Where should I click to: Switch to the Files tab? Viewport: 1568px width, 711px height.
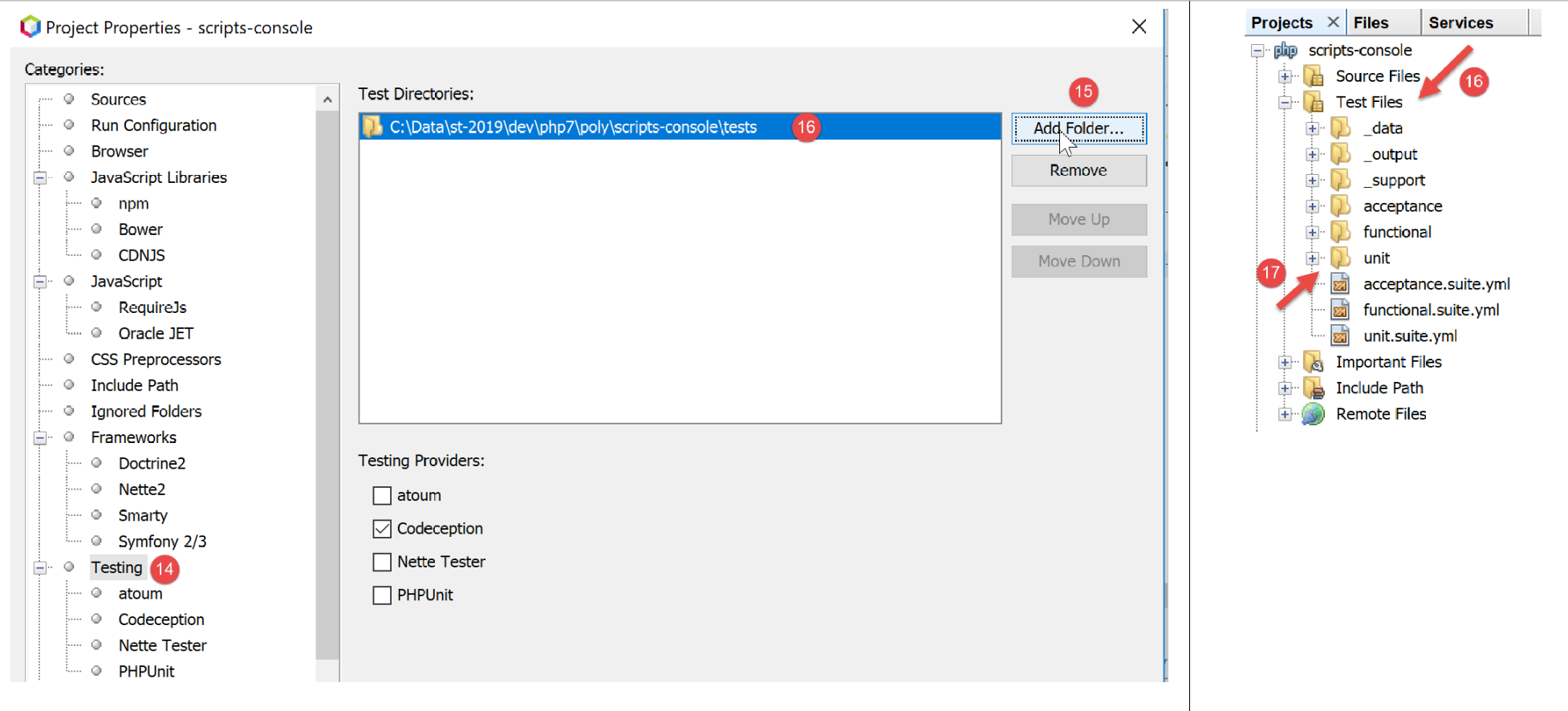point(1371,22)
